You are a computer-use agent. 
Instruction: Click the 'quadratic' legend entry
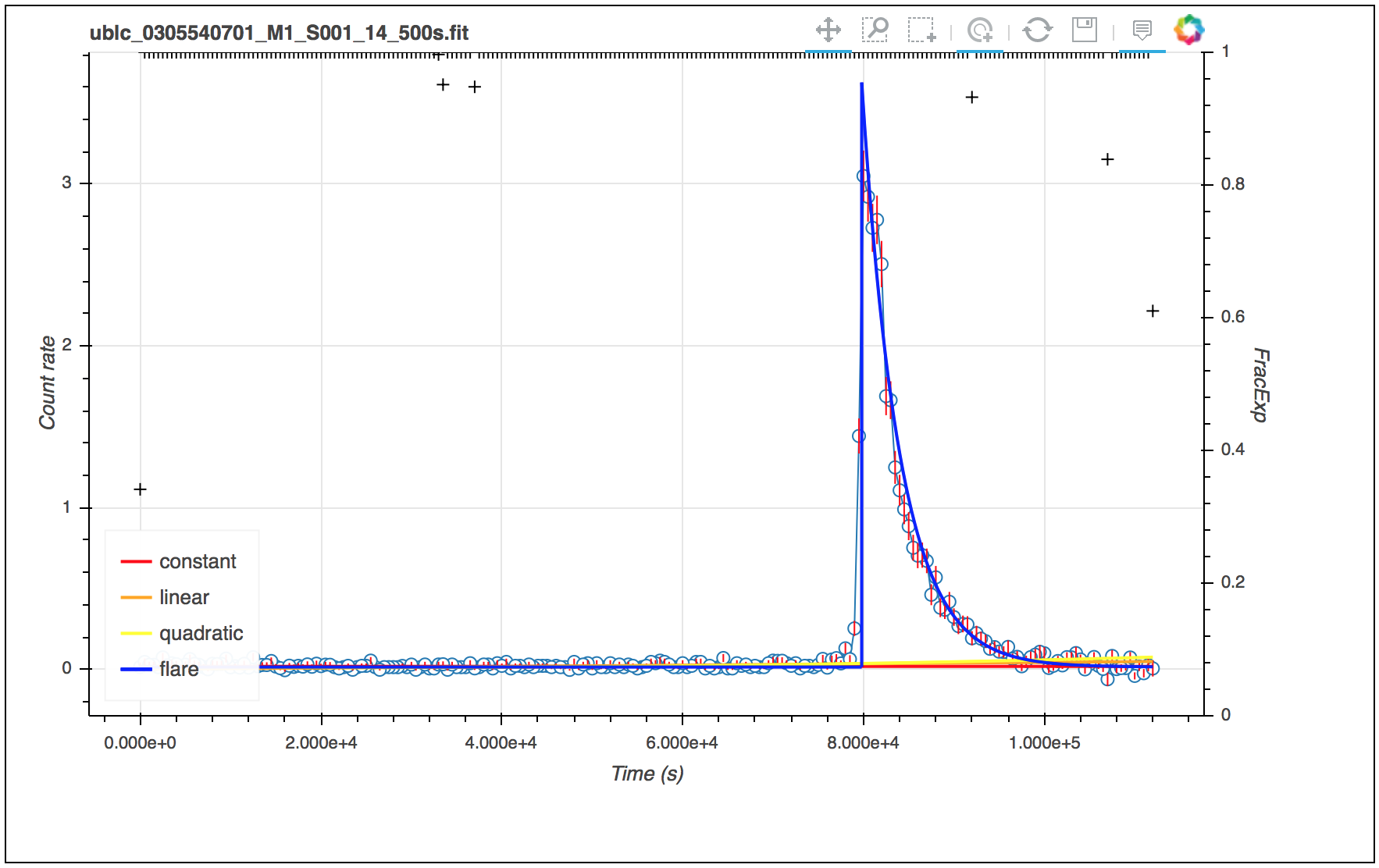point(201,634)
